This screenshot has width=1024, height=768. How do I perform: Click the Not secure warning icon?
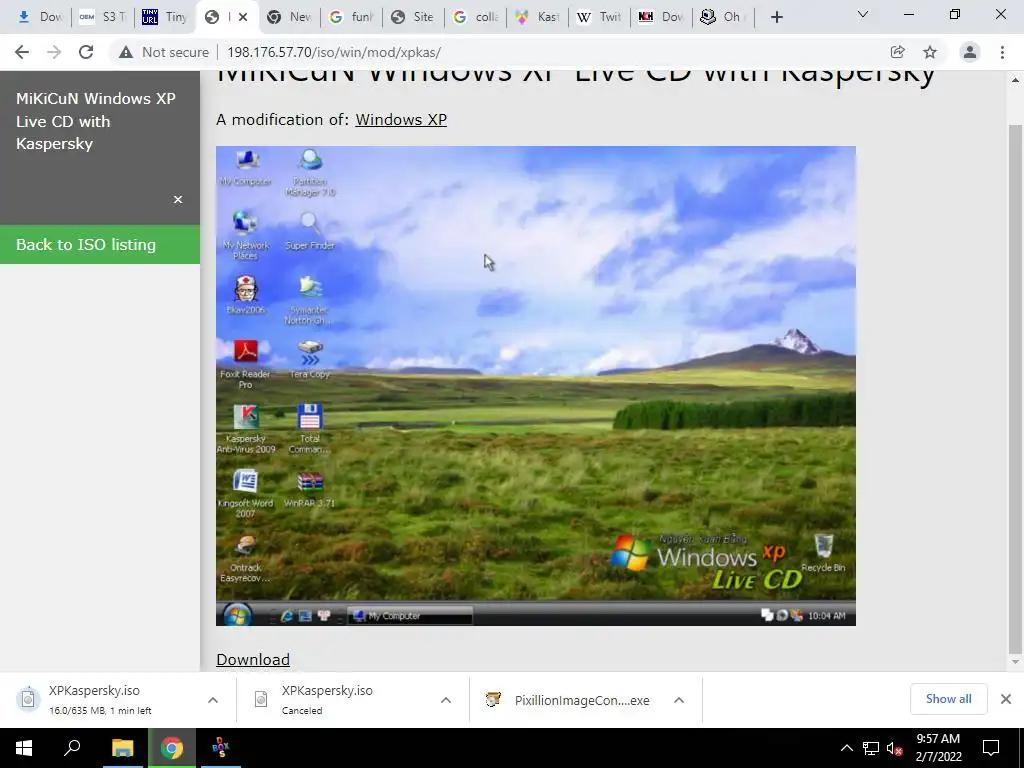tap(126, 52)
